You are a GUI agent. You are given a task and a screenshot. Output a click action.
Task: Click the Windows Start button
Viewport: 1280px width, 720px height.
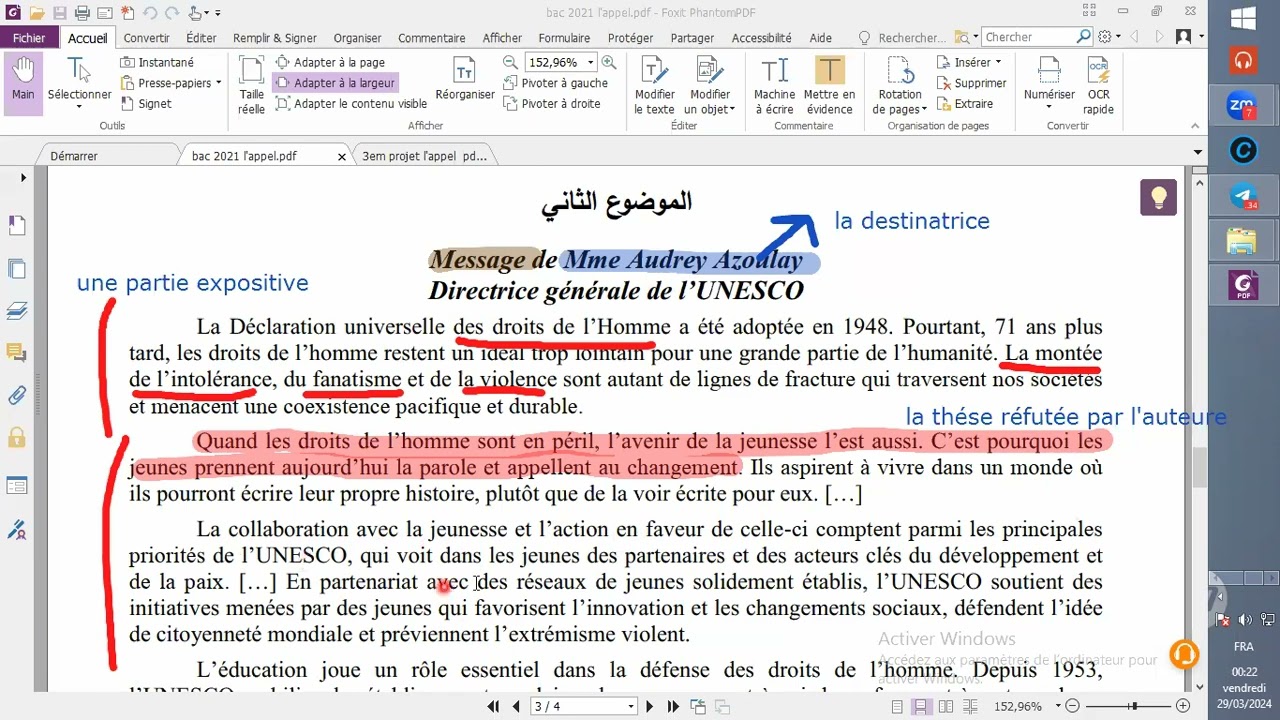[1244, 18]
